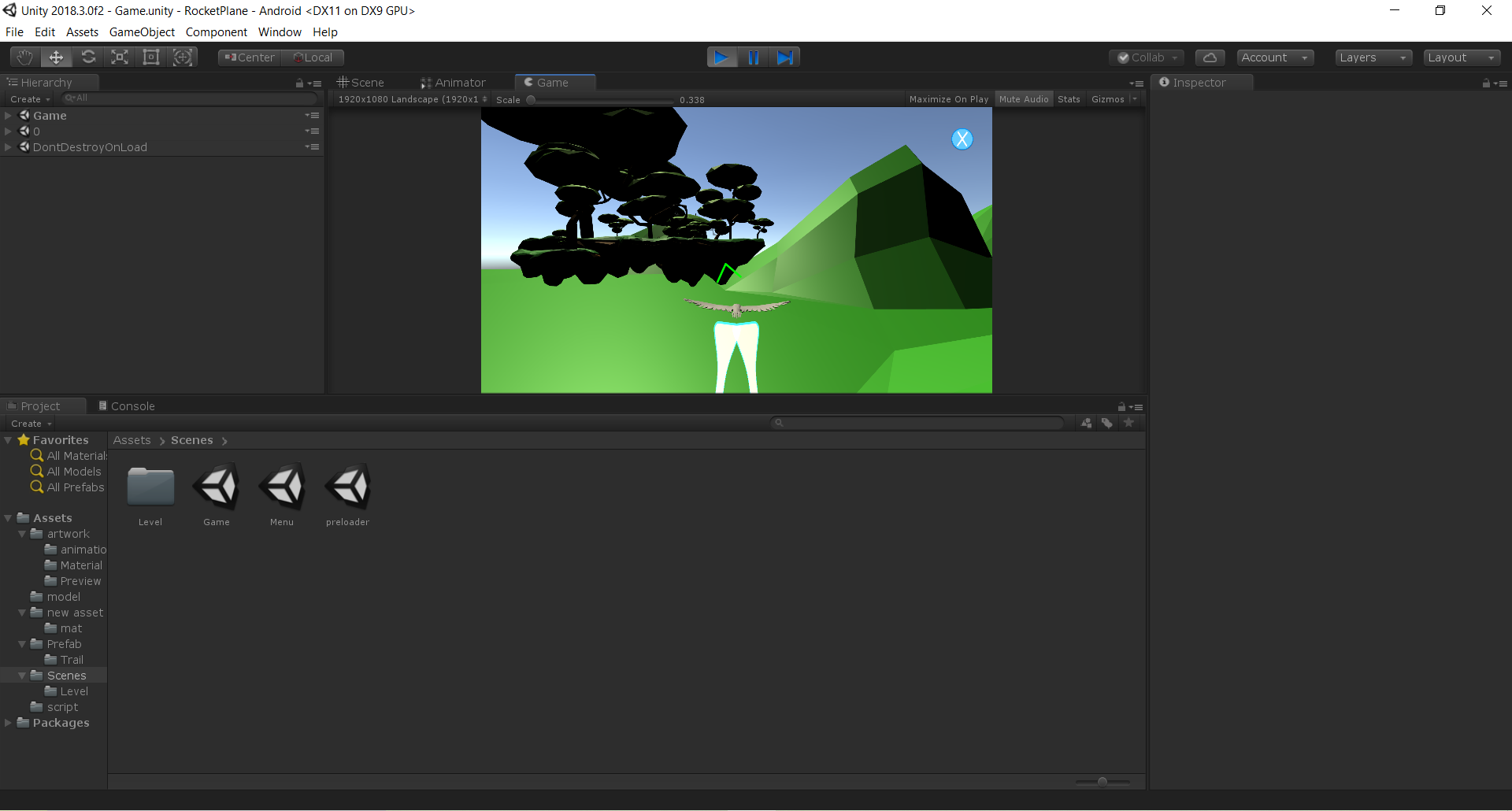Adjust the Game view Scale slider
The height and width of the screenshot is (811, 1512).
(530, 99)
